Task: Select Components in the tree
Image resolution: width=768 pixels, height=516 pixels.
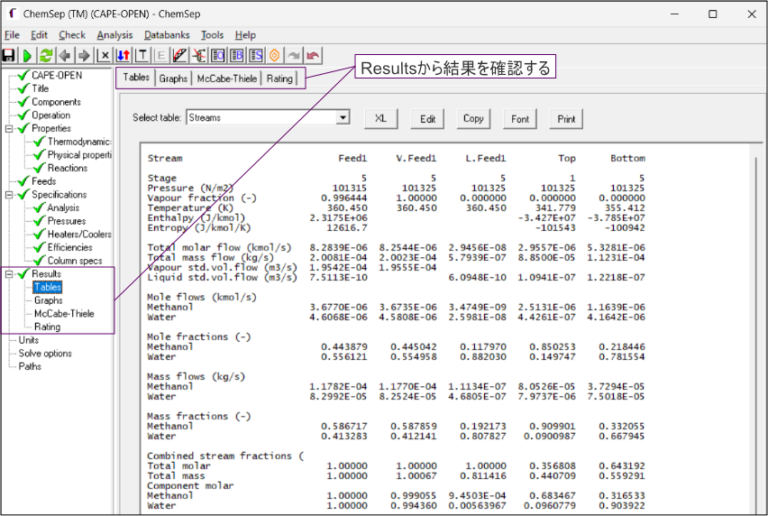Action: click(x=56, y=102)
